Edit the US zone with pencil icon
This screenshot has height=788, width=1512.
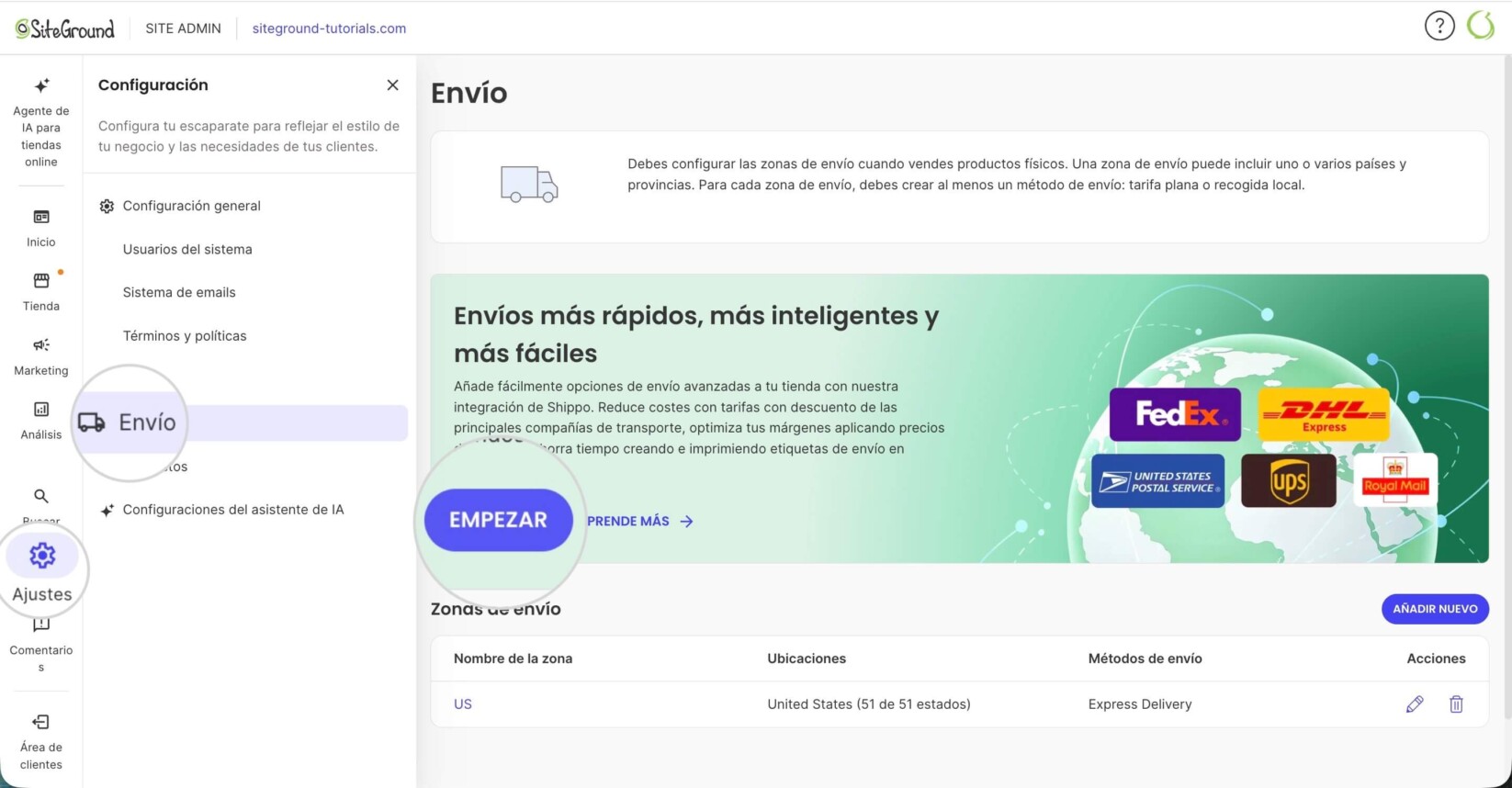1415,704
